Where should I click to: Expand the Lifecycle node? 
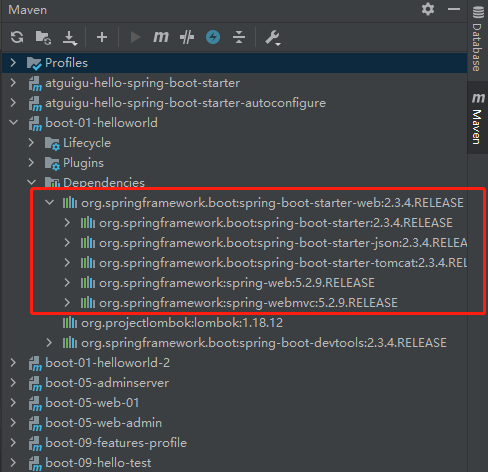(x=31, y=143)
